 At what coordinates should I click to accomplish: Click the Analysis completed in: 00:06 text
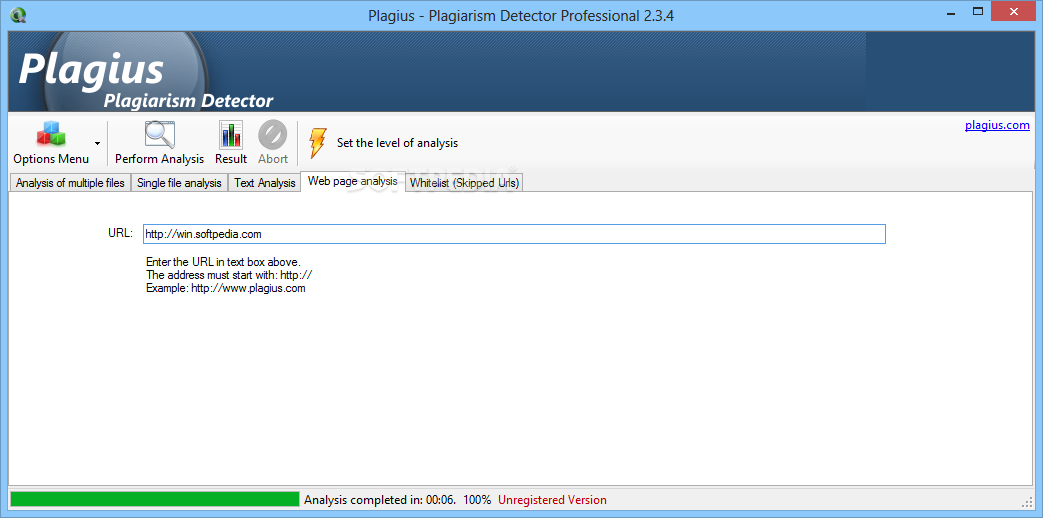(379, 500)
